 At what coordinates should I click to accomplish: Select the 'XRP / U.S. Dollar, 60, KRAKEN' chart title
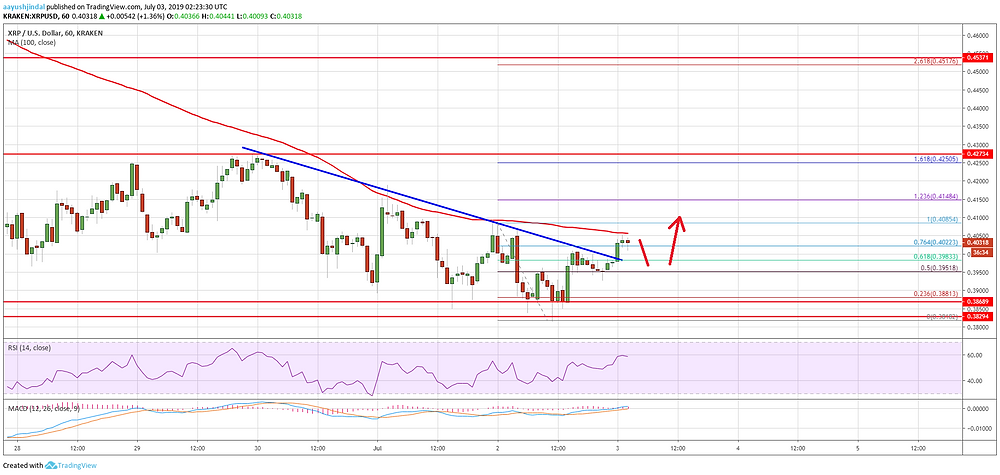[x=55, y=33]
